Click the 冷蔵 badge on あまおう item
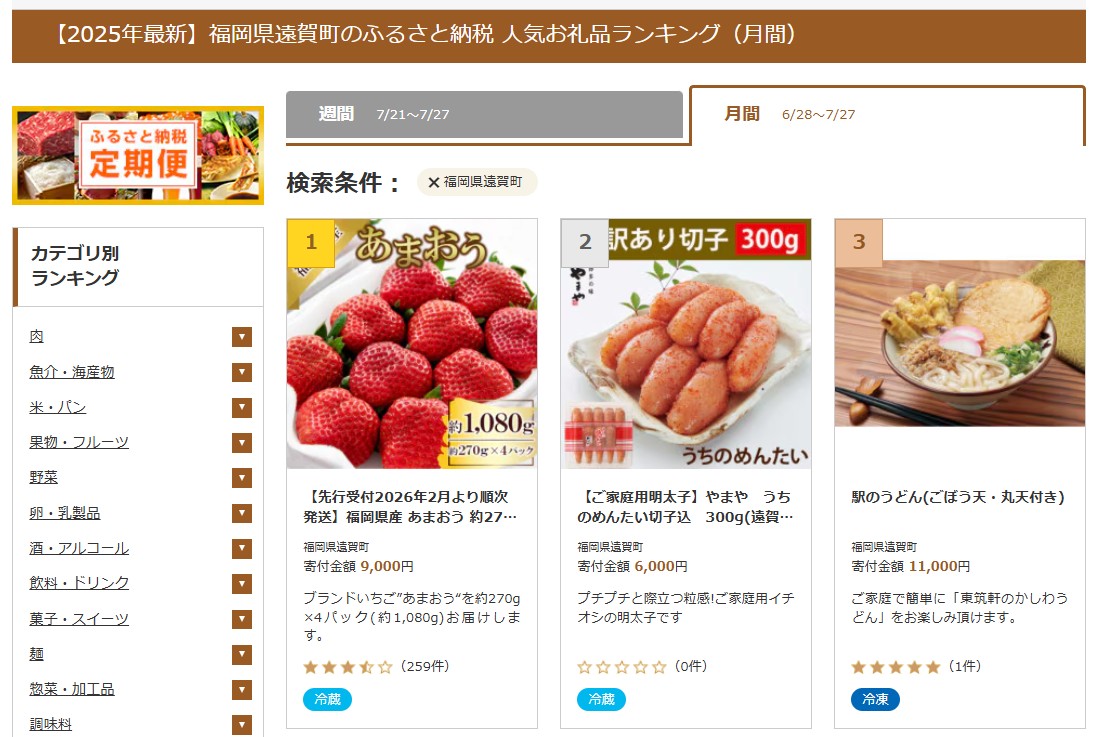 click(x=327, y=699)
